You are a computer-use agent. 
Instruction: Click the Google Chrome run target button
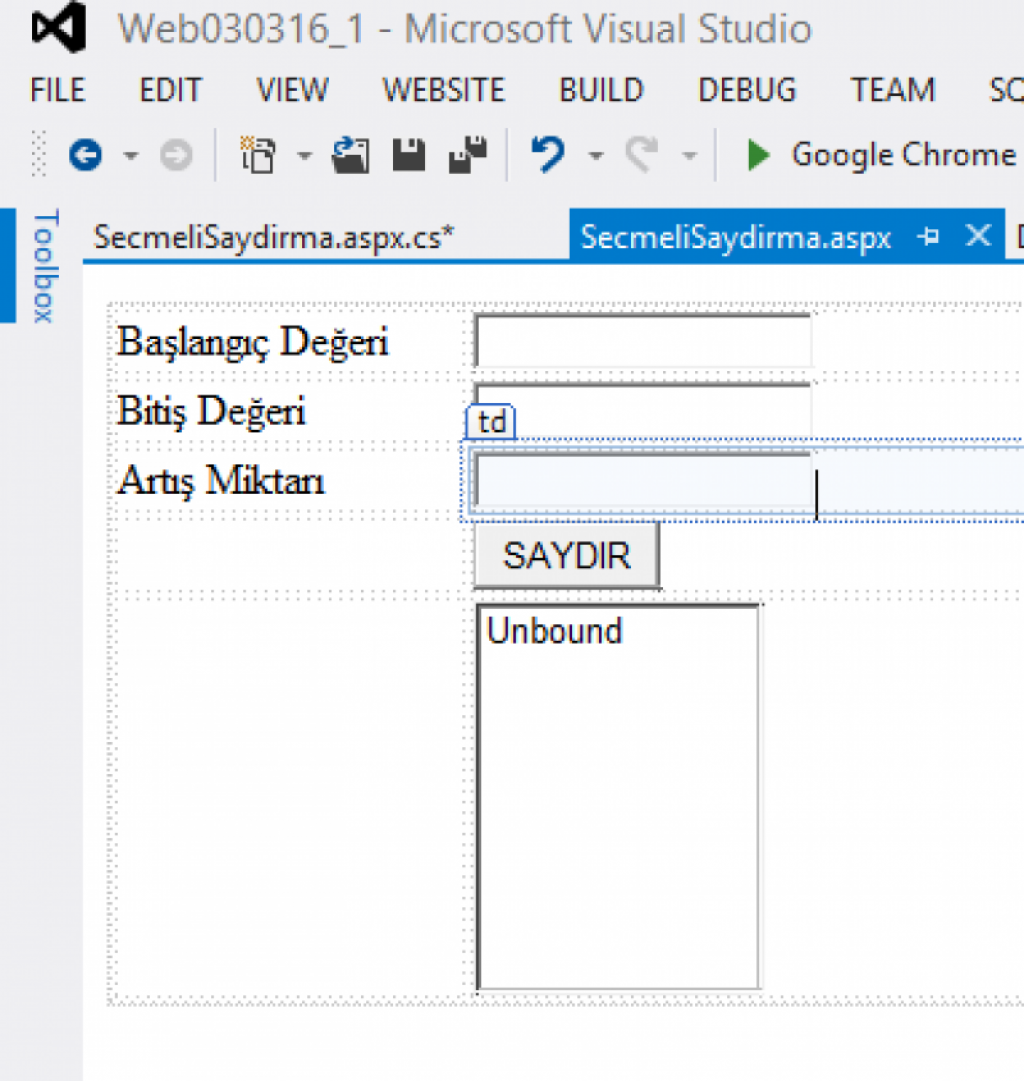click(x=903, y=154)
